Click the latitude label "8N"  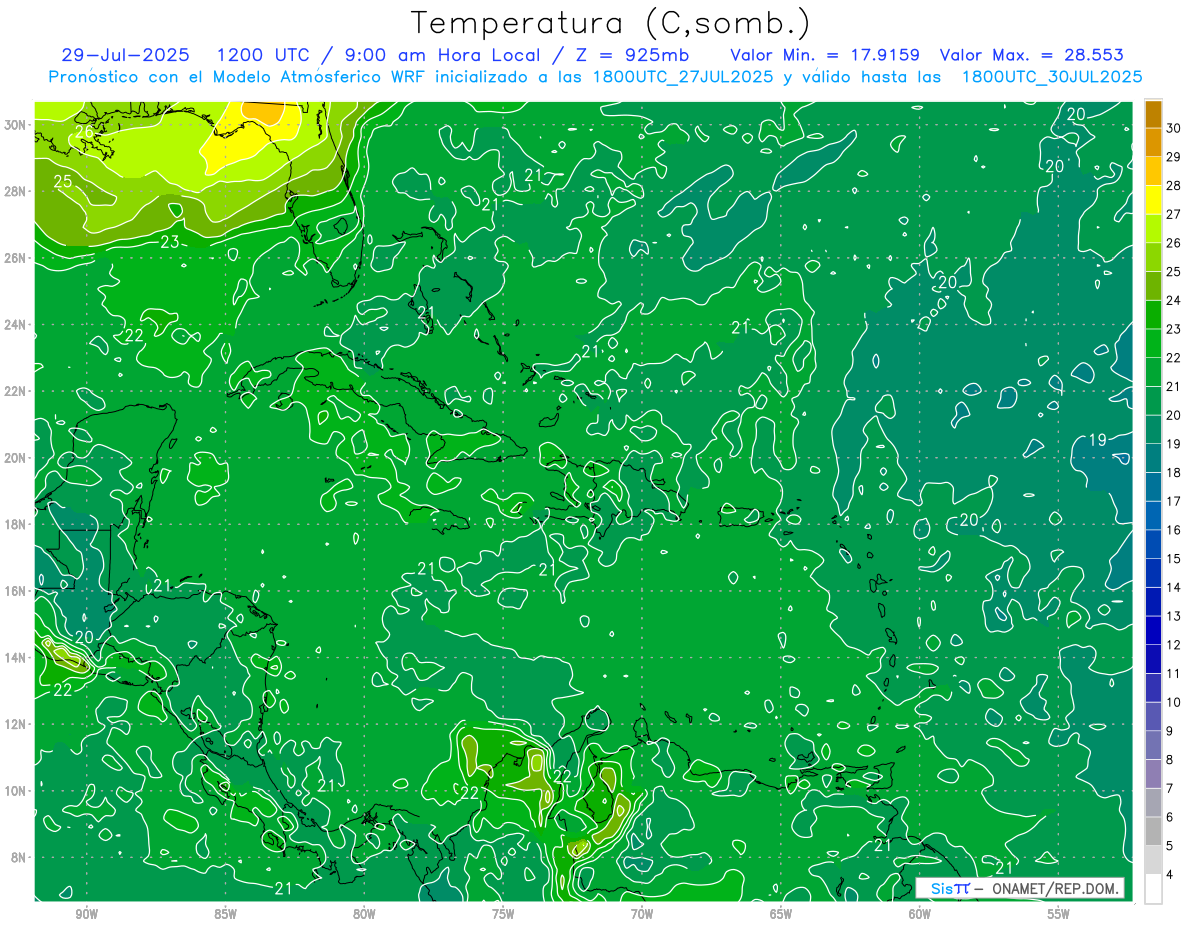[x=19, y=858]
